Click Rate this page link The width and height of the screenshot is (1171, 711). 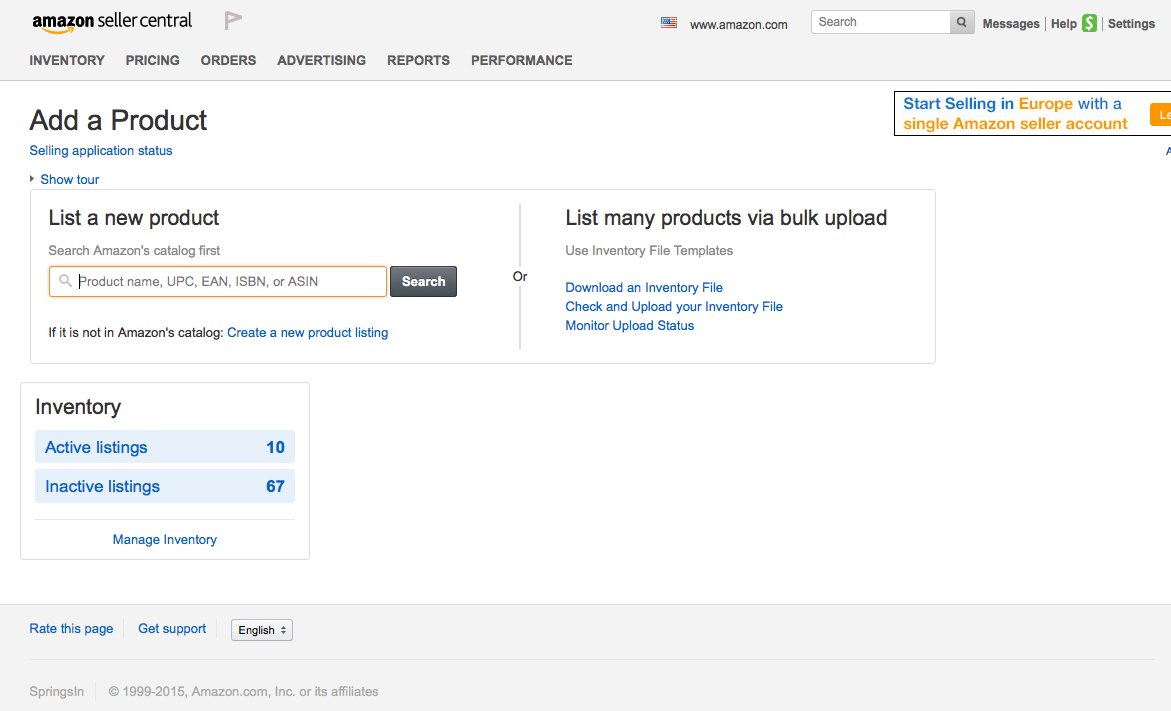(x=71, y=628)
